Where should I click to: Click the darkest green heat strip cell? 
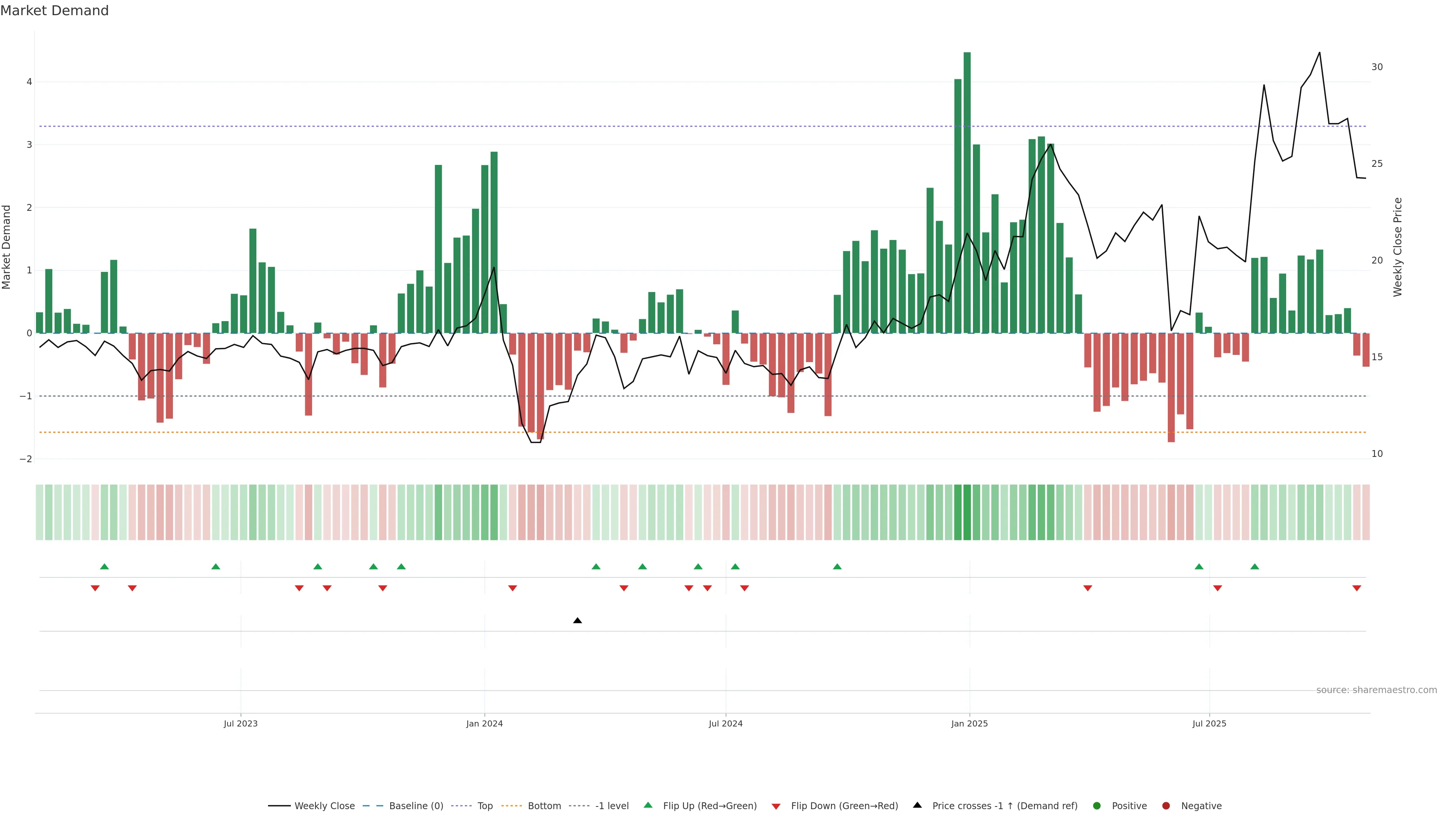tap(967, 512)
